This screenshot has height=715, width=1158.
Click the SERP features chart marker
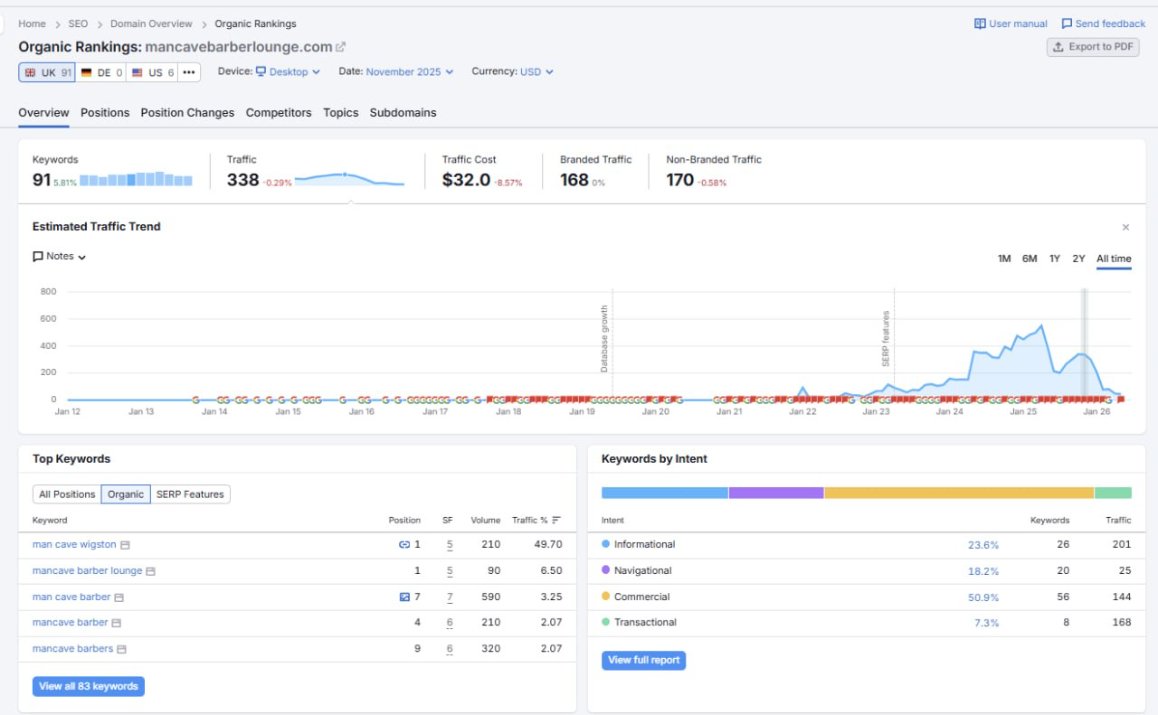tap(885, 338)
